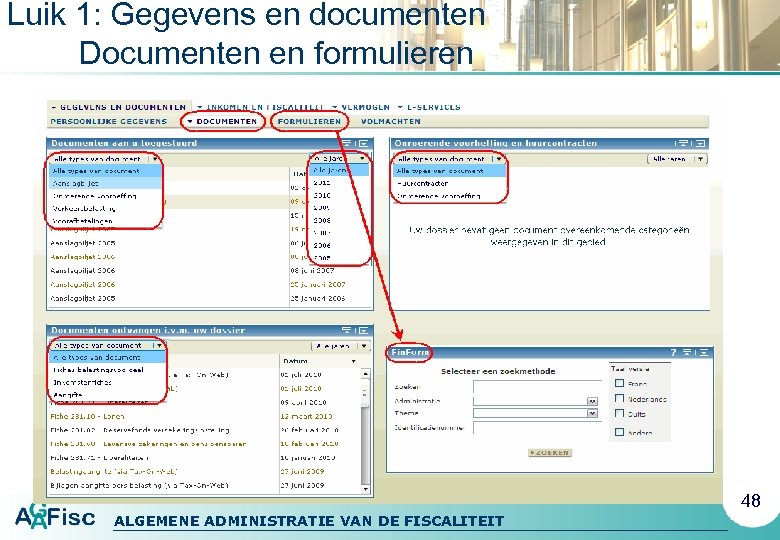The image size is (780, 540).
Task: Open the Aanslagbiljet dated 08 juni 2007
Action: click(83, 270)
